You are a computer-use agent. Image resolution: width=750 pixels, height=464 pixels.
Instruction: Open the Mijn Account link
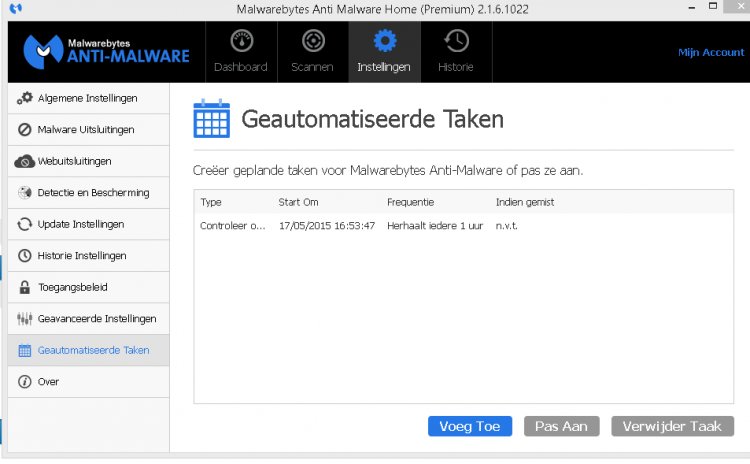(710, 52)
